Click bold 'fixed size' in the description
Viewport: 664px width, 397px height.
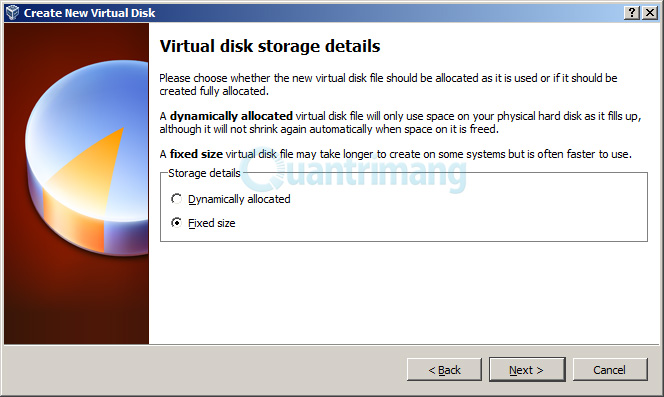[x=196, y=154]
